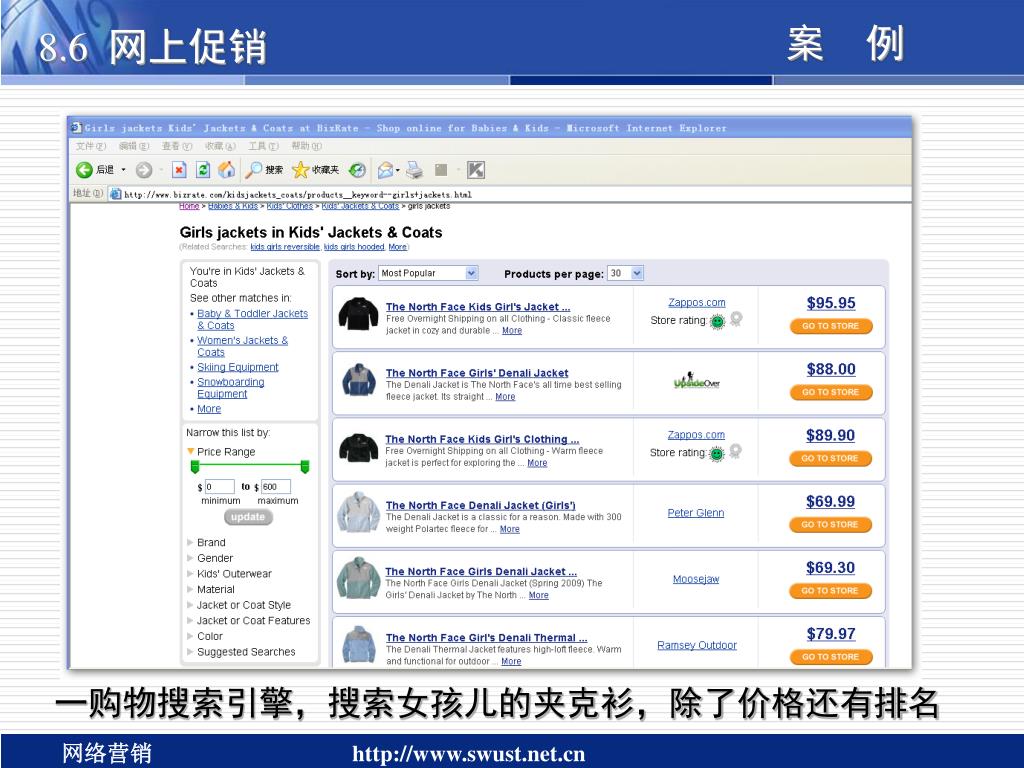
Task: Open the Favorites menu (收藏)
Action: pyautogui.click(x=219, y=146)
